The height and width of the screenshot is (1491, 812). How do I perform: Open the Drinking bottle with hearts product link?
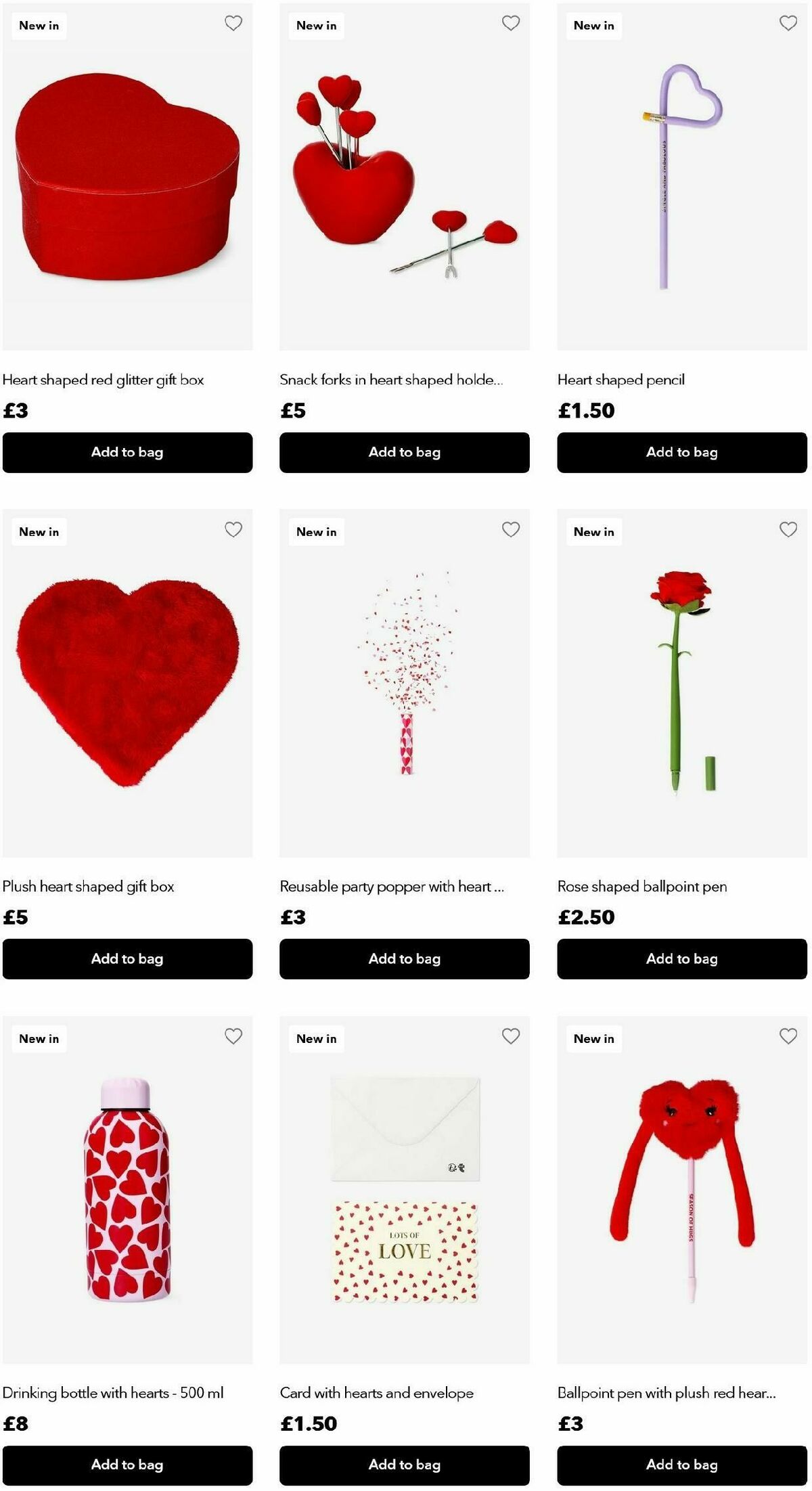[x=116, y=1394]
